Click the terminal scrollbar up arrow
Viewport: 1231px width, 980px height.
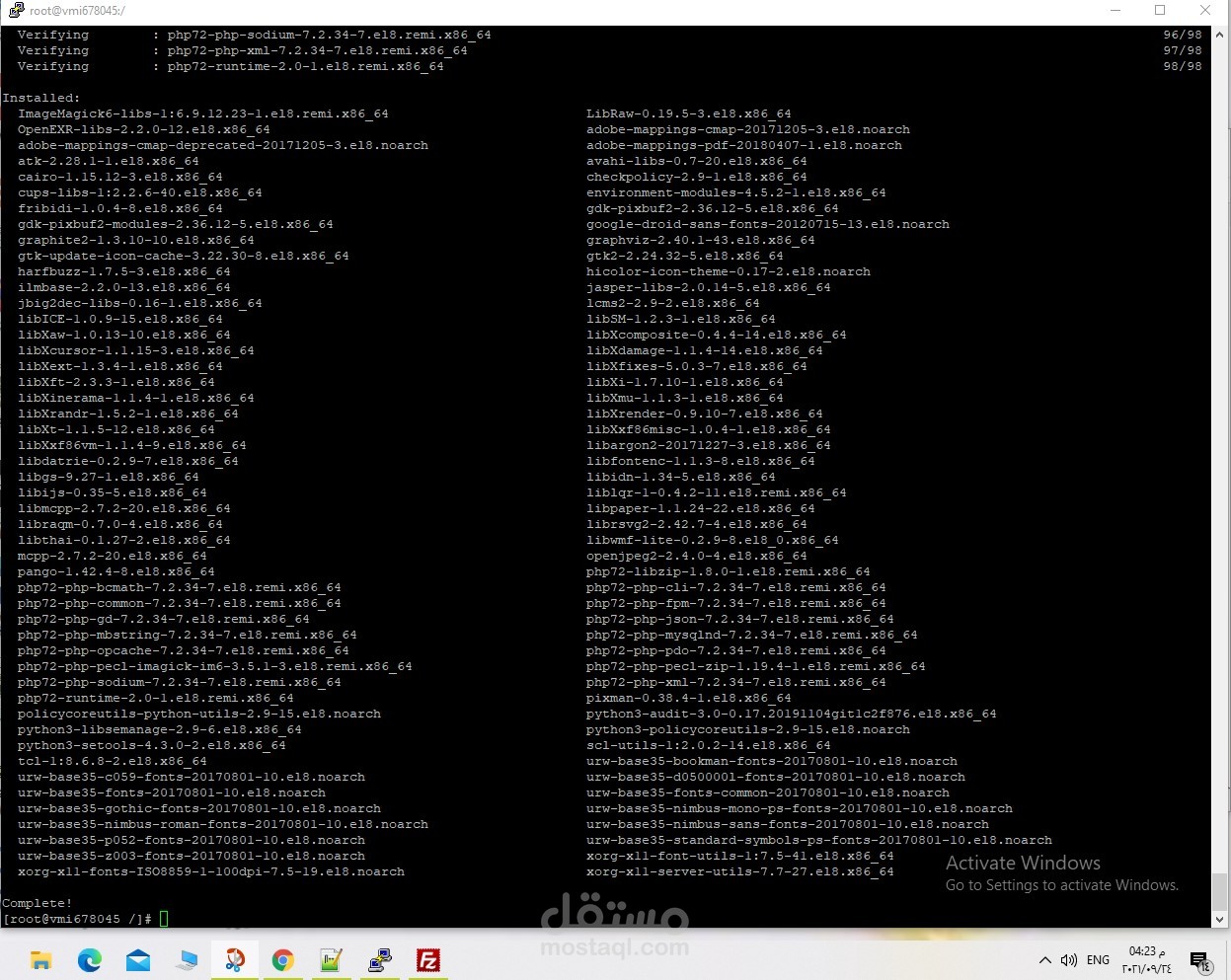tap(1220, 35)
